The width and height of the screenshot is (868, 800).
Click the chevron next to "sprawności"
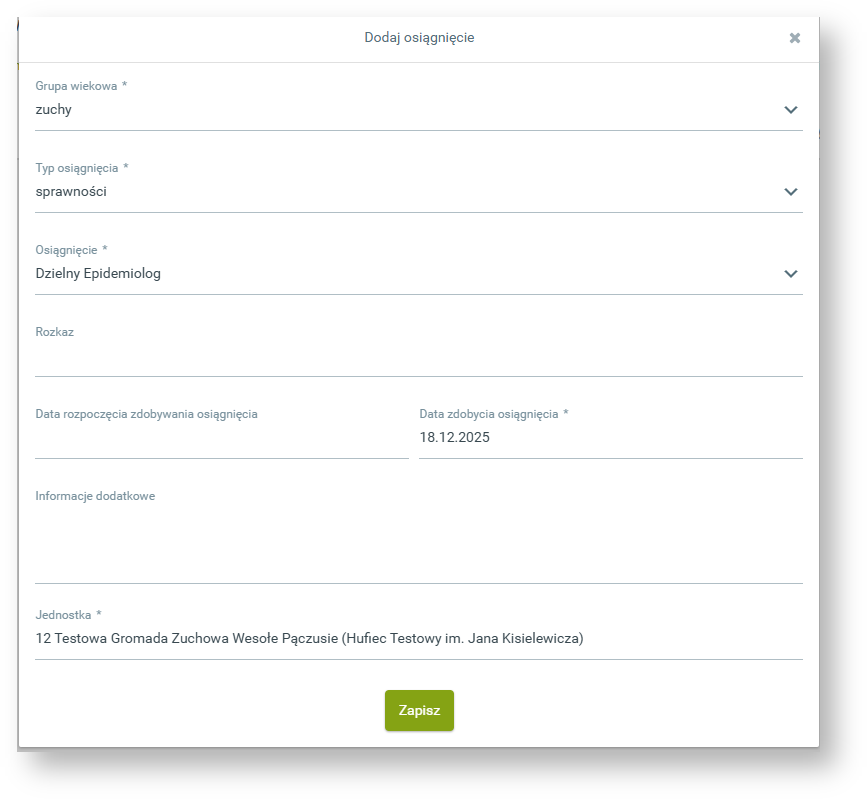tap(791, 192)
